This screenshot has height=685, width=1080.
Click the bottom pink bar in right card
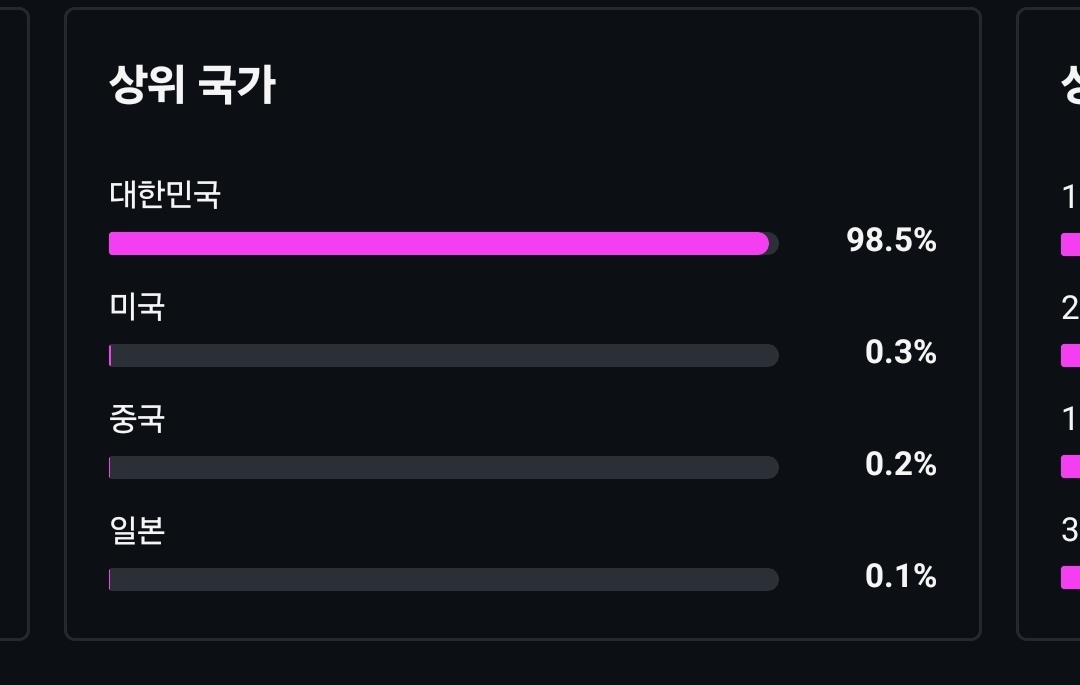[1070, 578]
